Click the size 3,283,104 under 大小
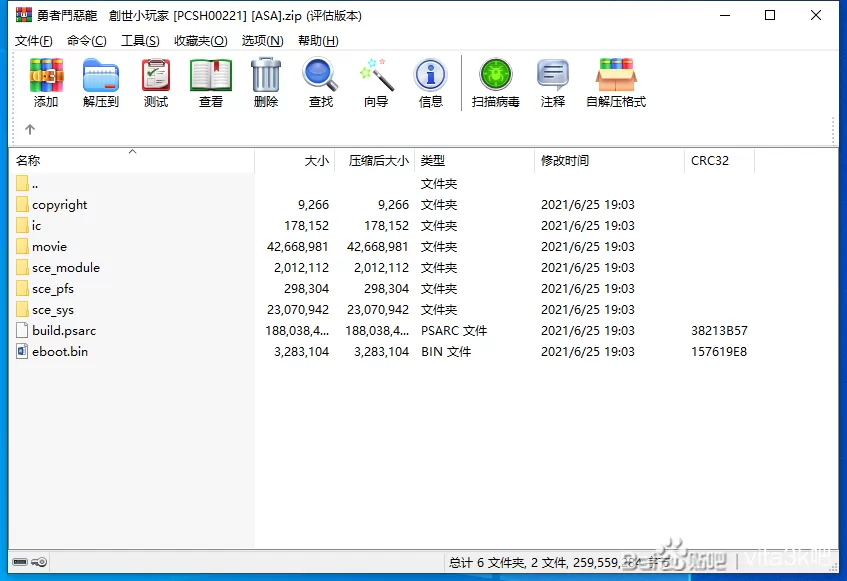This screenshot has height=581, width=847. click(301, 352)
